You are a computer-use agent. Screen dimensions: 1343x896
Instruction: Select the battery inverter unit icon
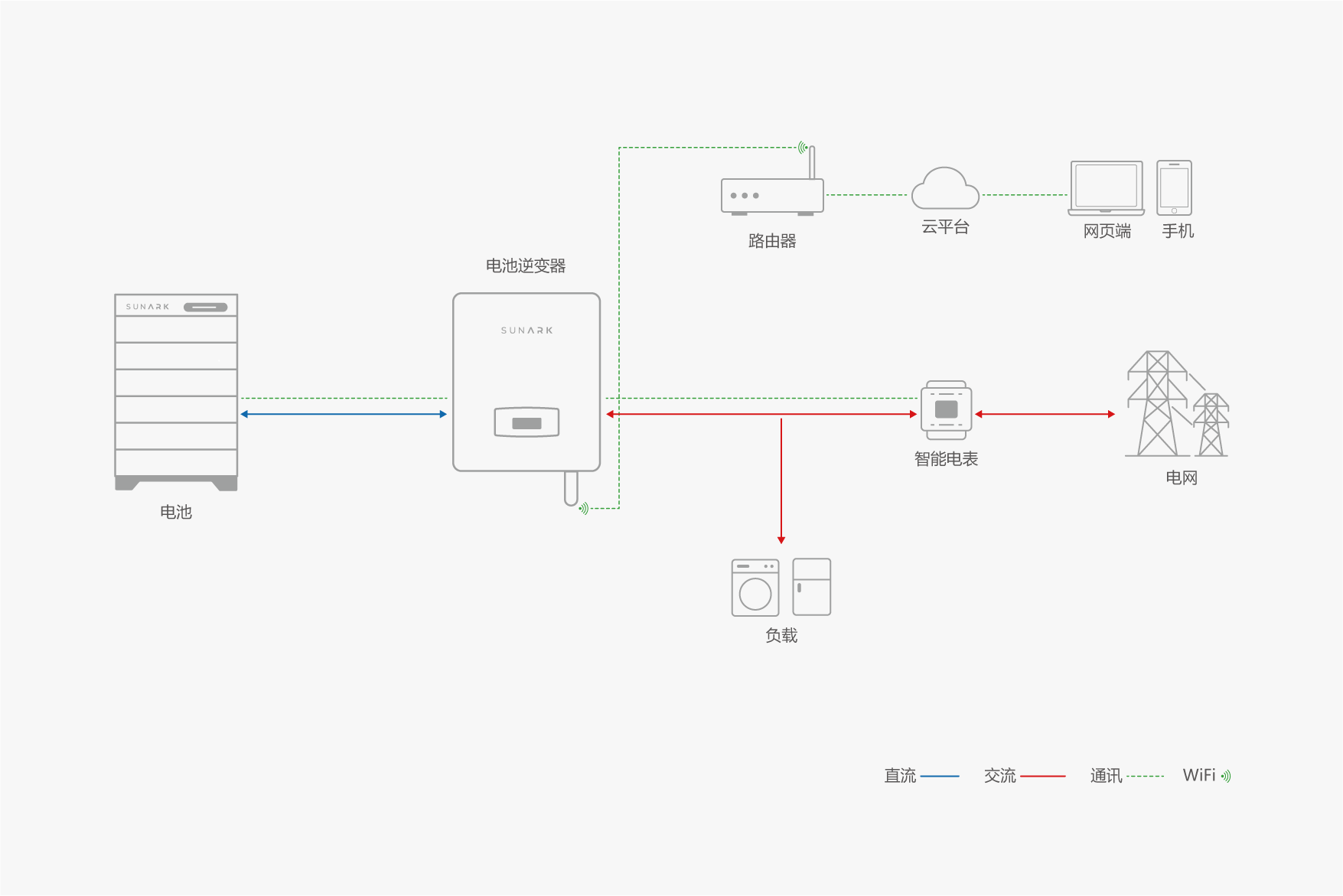tap(526, 382)
